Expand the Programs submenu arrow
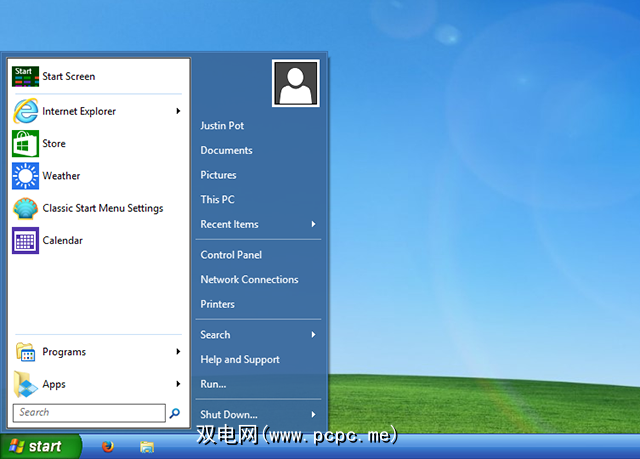This screenshot has width=640, height=459. pyautogui.click(x=178, y=351)
